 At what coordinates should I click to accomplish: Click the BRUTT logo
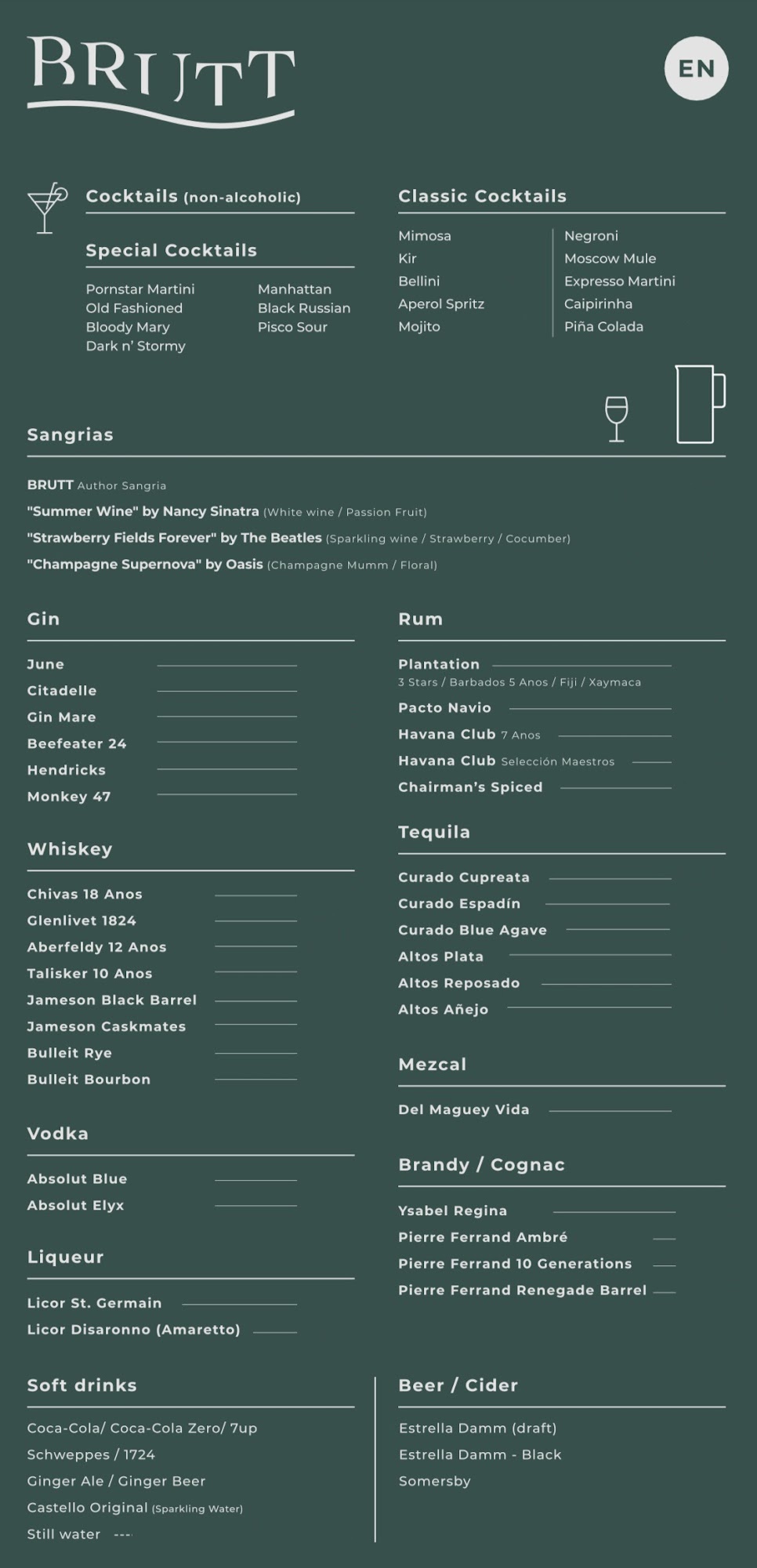coord(161,79)
